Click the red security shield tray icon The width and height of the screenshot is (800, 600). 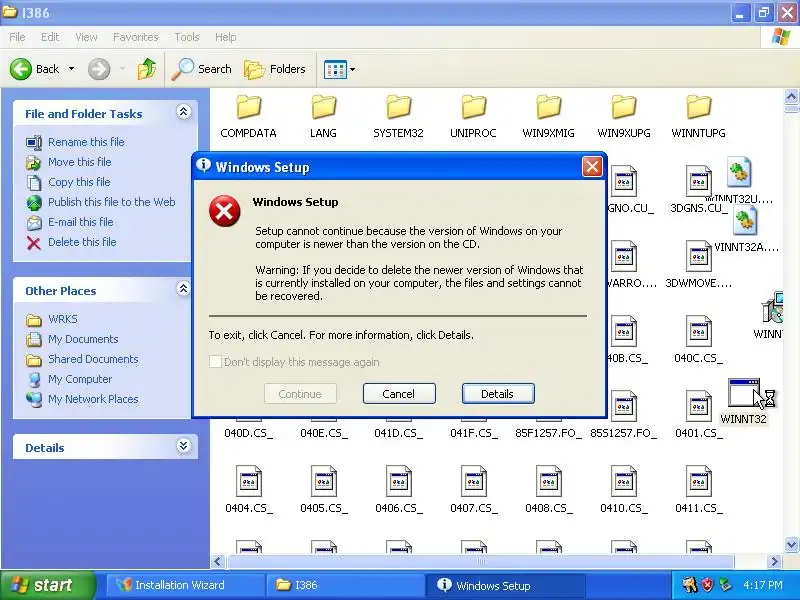click(708, 585)
